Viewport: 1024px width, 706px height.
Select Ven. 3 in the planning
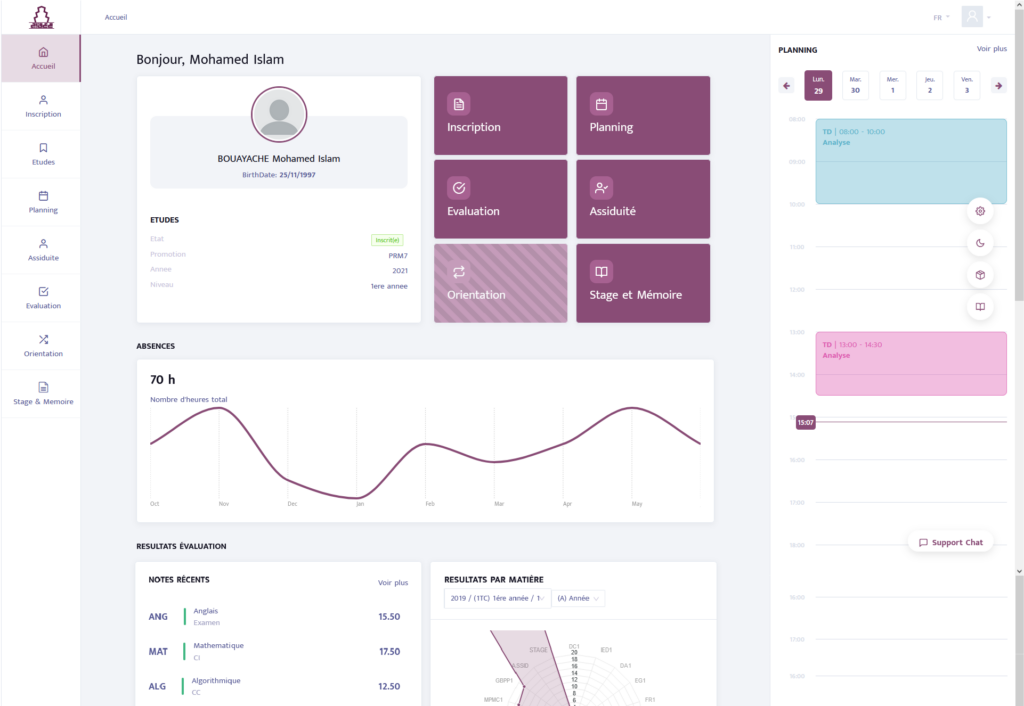(967, 86)
